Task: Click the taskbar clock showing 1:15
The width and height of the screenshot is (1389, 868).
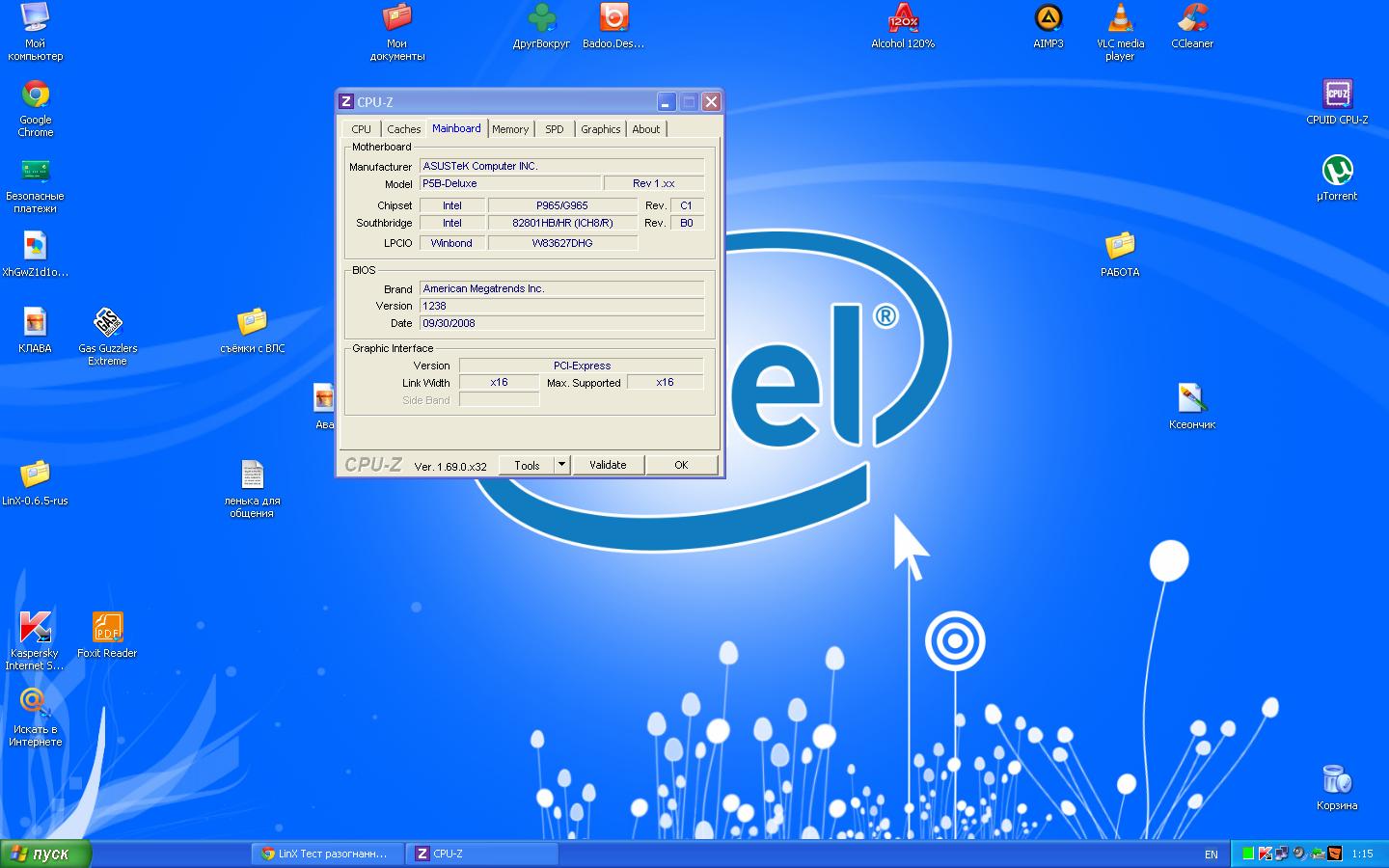Action: click(x=1362, y=854)
